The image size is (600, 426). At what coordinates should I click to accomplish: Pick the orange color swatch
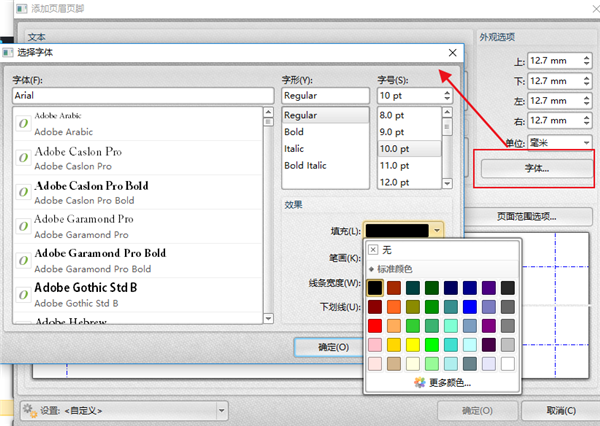click(394, 307)
